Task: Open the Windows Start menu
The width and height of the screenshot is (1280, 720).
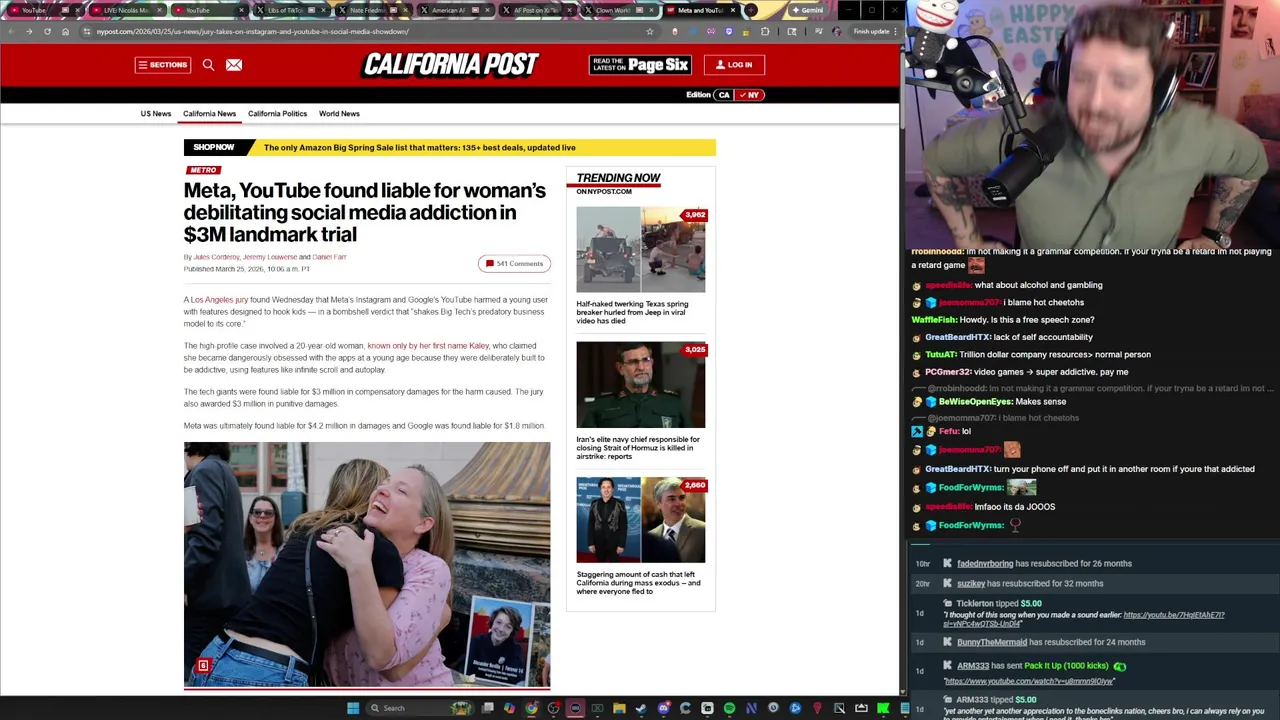Action: click(x=353, y=708)
